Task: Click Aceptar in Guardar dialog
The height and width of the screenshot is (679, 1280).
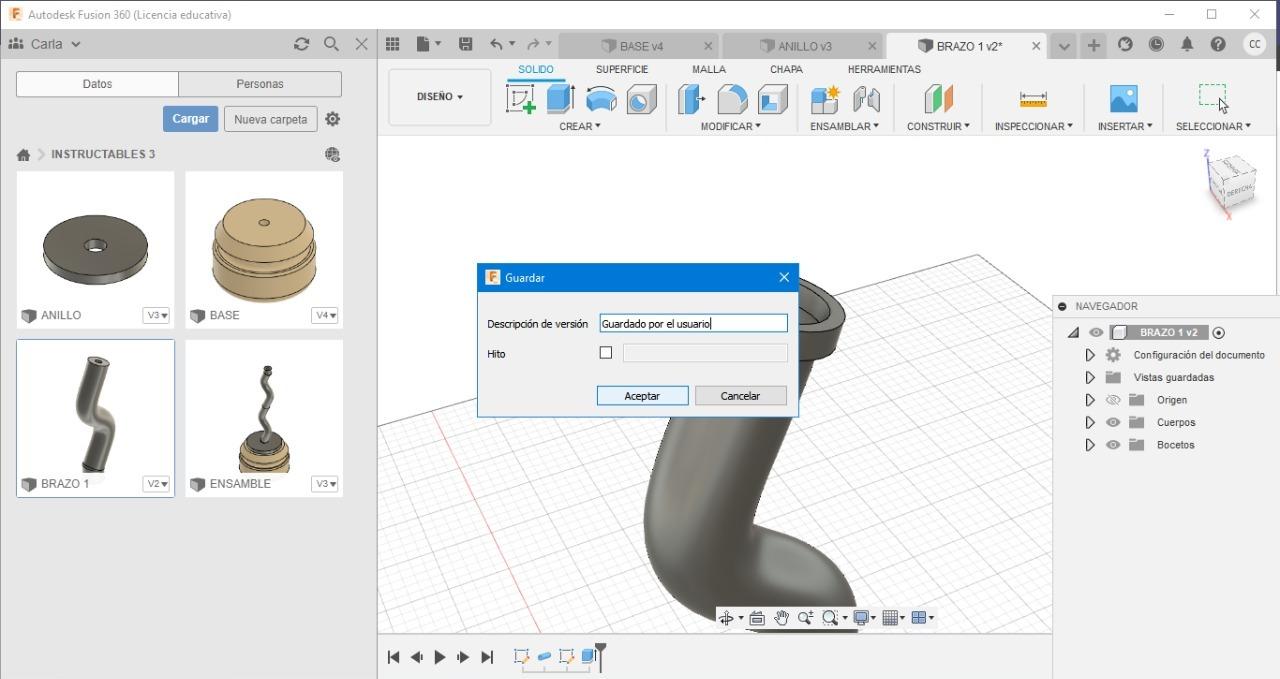Action: click(642, 396)
